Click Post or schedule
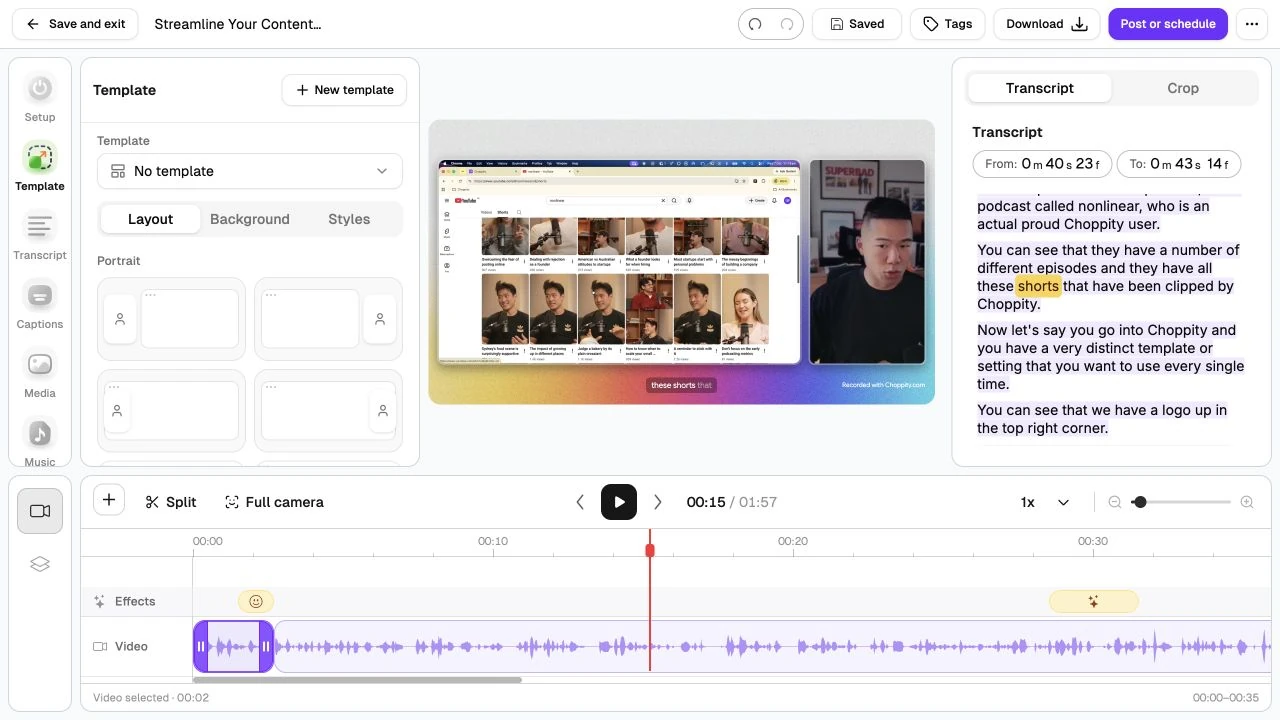1280x720 pixels. 1168,24
